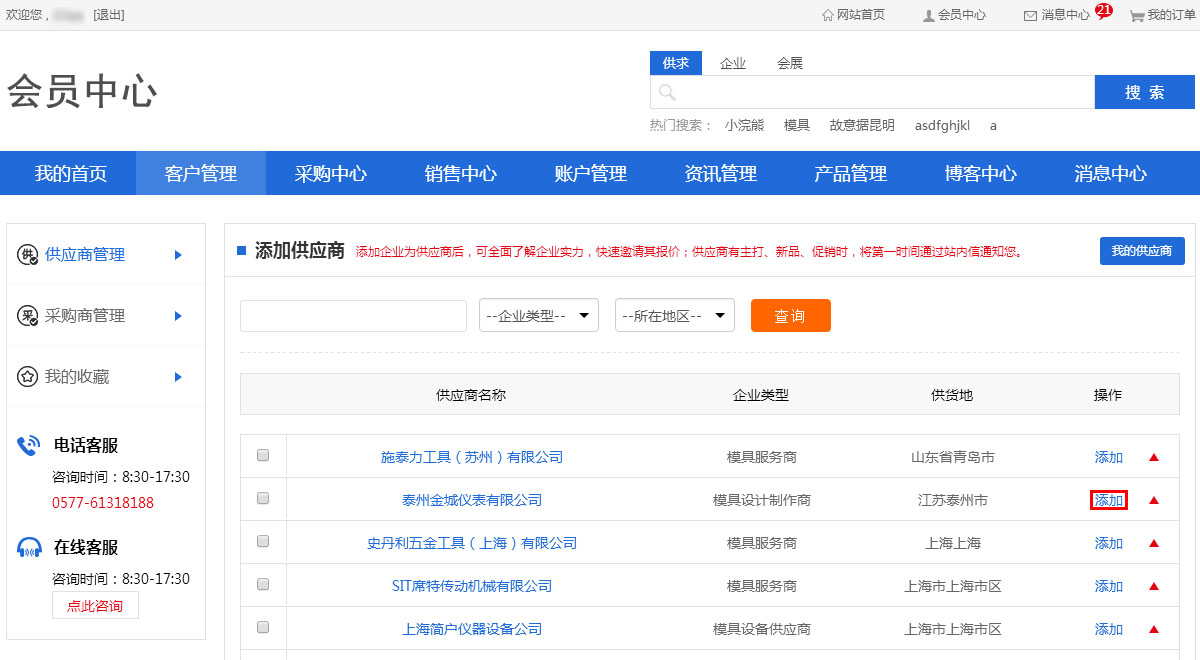Tick checkbox for 施泰力工具（苏州）有限公司
1200x660 pixels.
click(x=263, y=455)
